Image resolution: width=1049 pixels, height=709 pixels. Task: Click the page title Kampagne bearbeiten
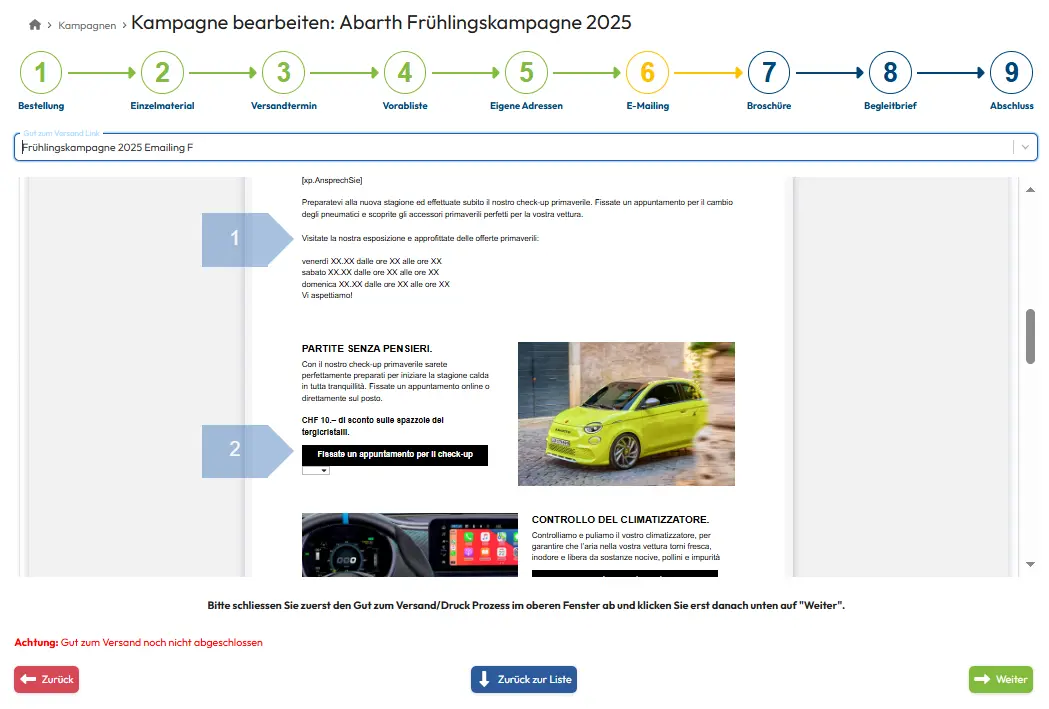381,23
